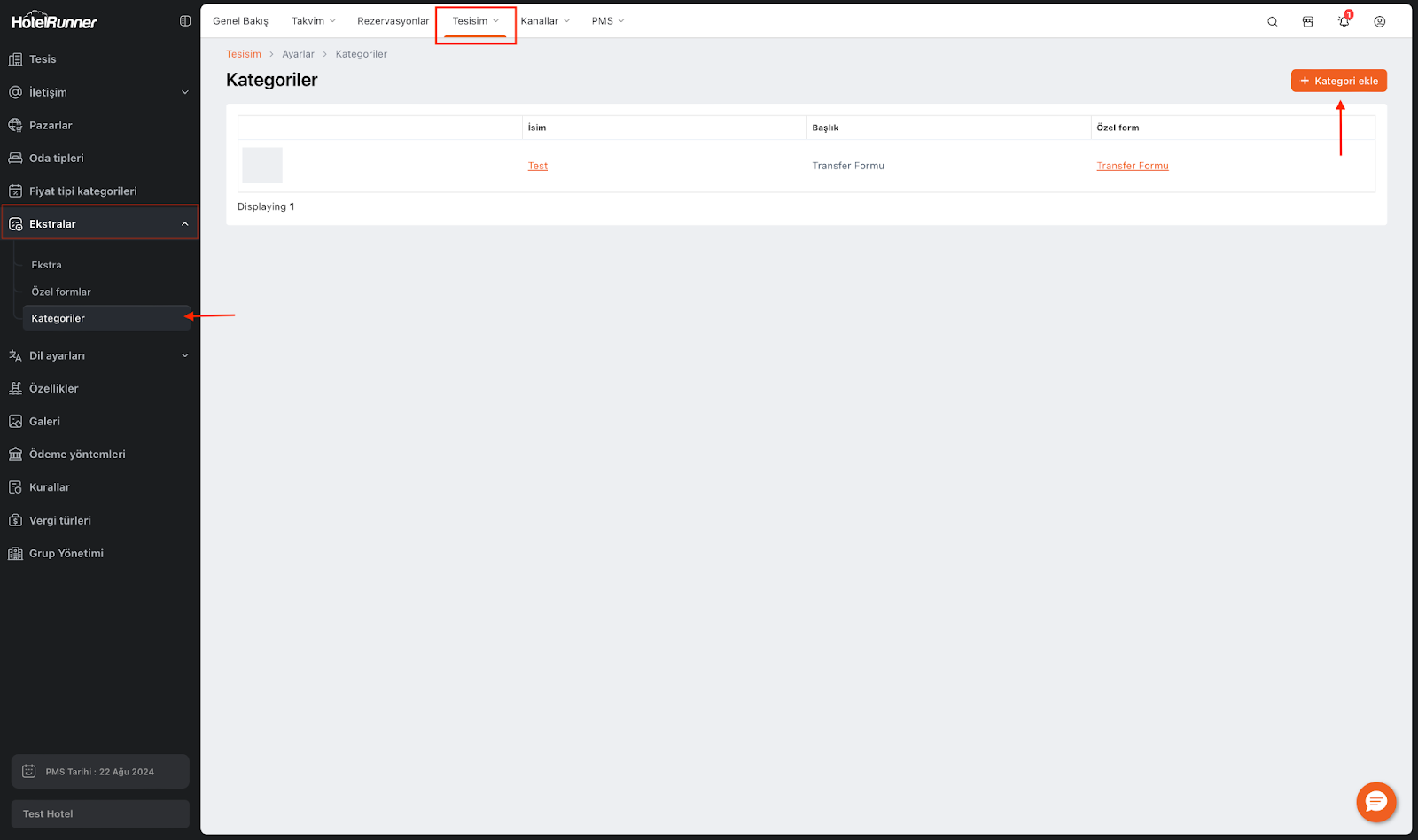Viewport: 1418px width, 840px height.
Task: Click the Kategori ekle button
Action: 1338,81
